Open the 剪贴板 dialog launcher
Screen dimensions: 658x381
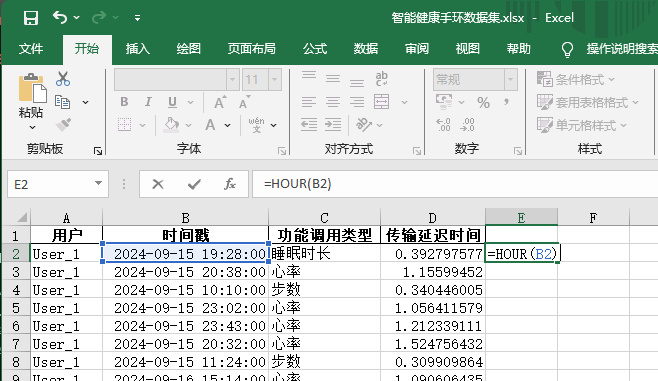coord(98,151)
